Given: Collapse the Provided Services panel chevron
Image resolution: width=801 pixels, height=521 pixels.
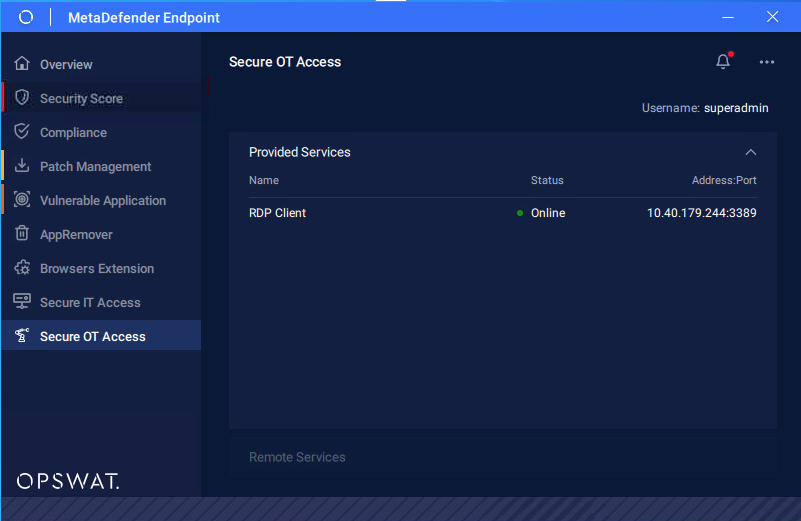Looking at the screenshot, I should 750,152.
